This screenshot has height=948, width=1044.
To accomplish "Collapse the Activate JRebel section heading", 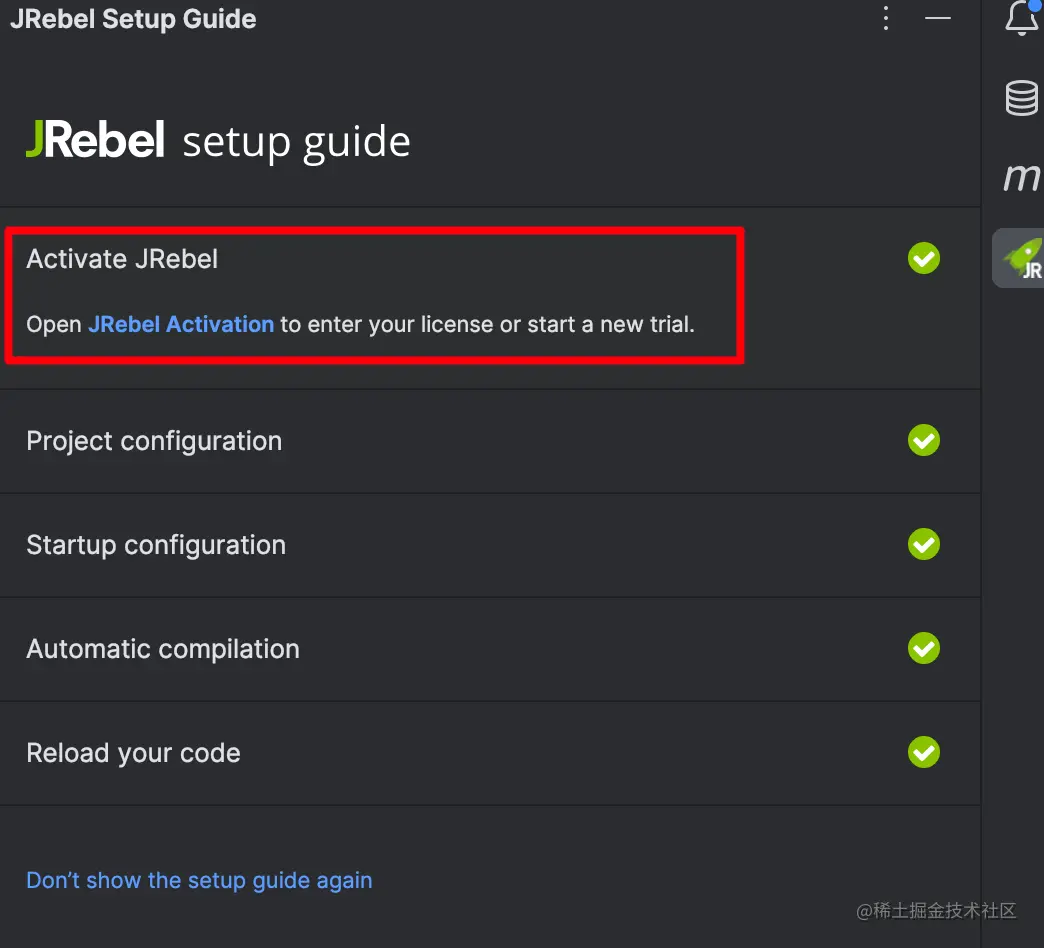I will (122, 259).
